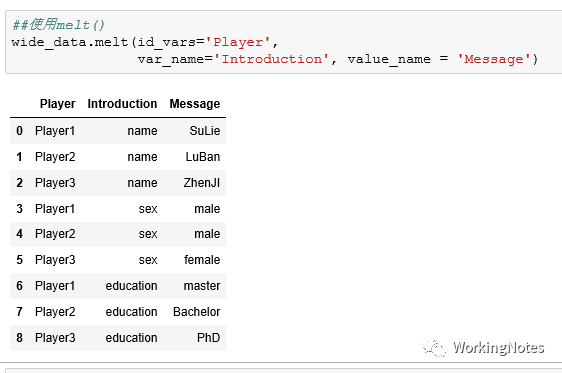
Task: Click the PhD value in row 8
Action: pyautogui.click(x=209, y=338)
